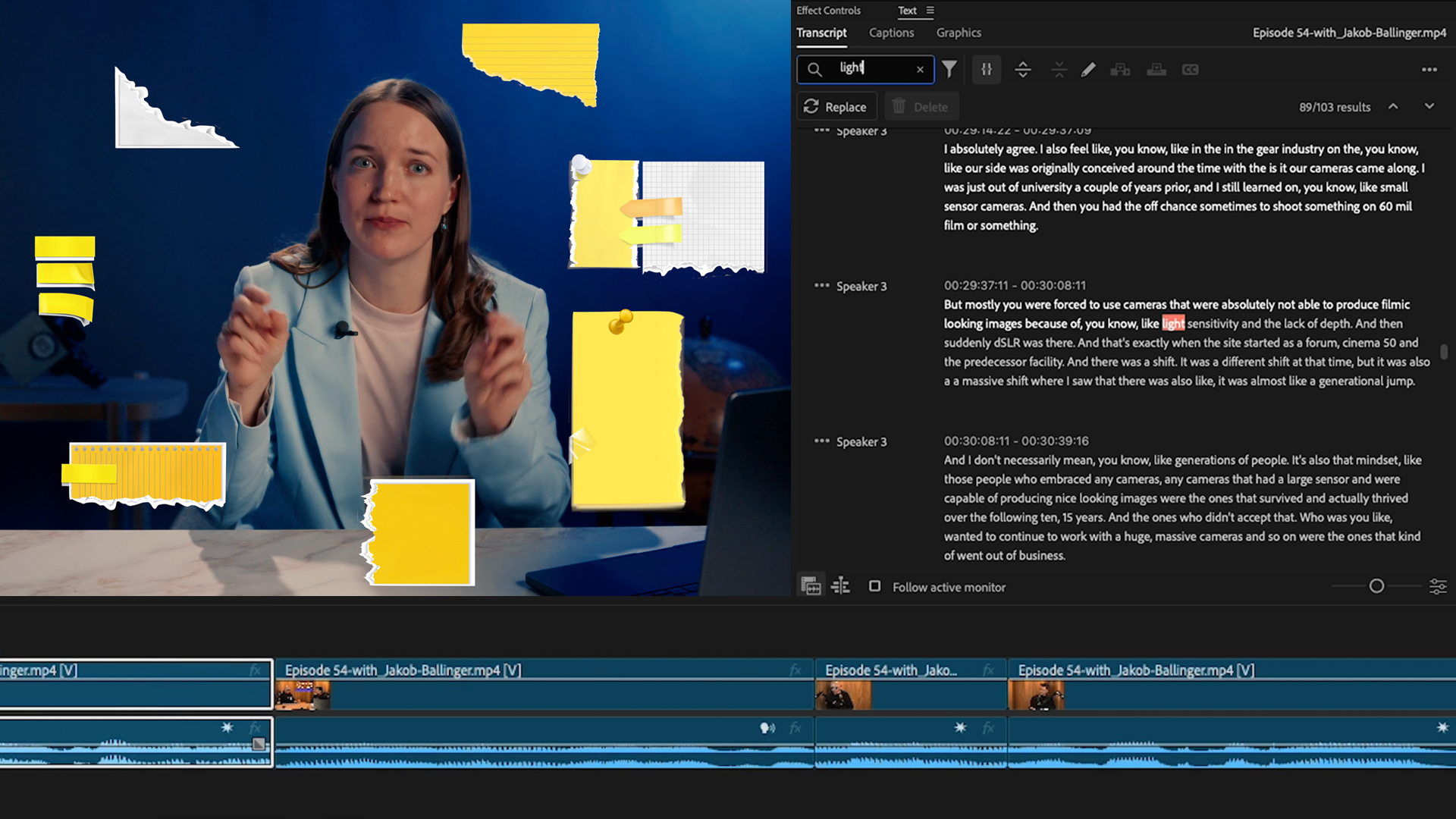Clear the light search term with the x
The height and width of the screenshot is (819, 1456).
[x=920, y=70]
